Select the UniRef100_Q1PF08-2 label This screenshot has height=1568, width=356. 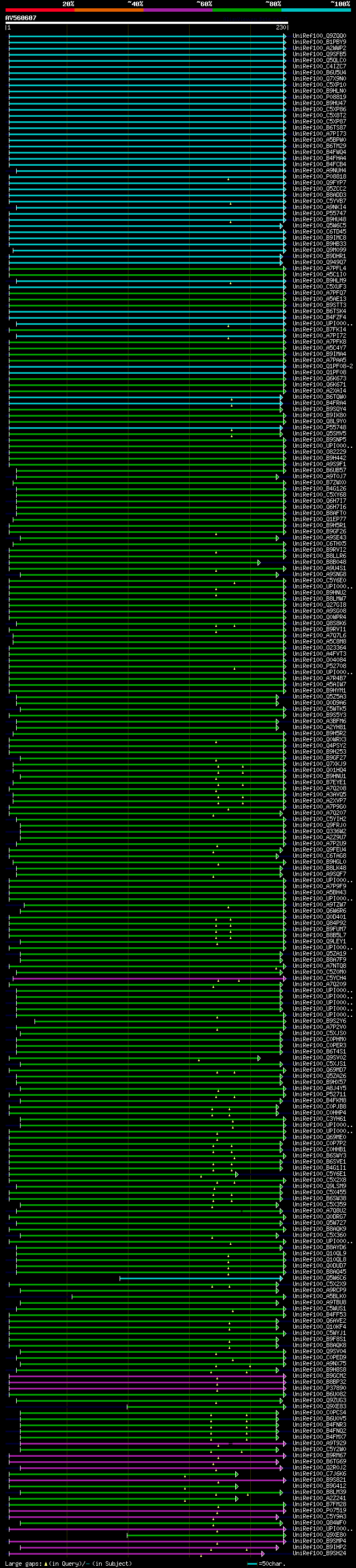pos(323,366)
